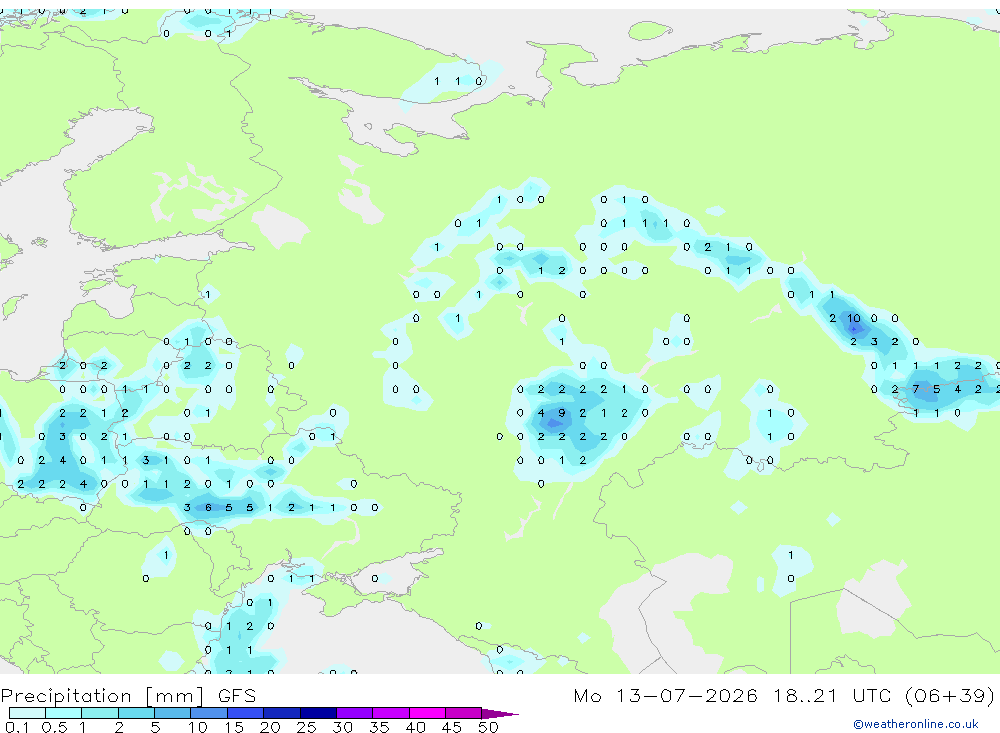This screenshot has height=733, width=1000.
Task: Click the '(06+39)' forecast run text
Action: [949, 695]
